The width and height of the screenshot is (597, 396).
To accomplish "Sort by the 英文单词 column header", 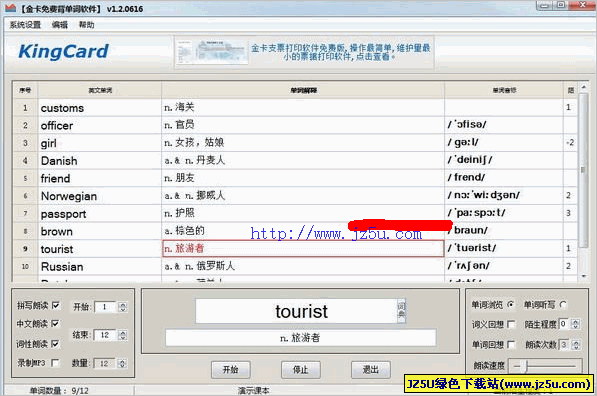I will pos(100,90).
